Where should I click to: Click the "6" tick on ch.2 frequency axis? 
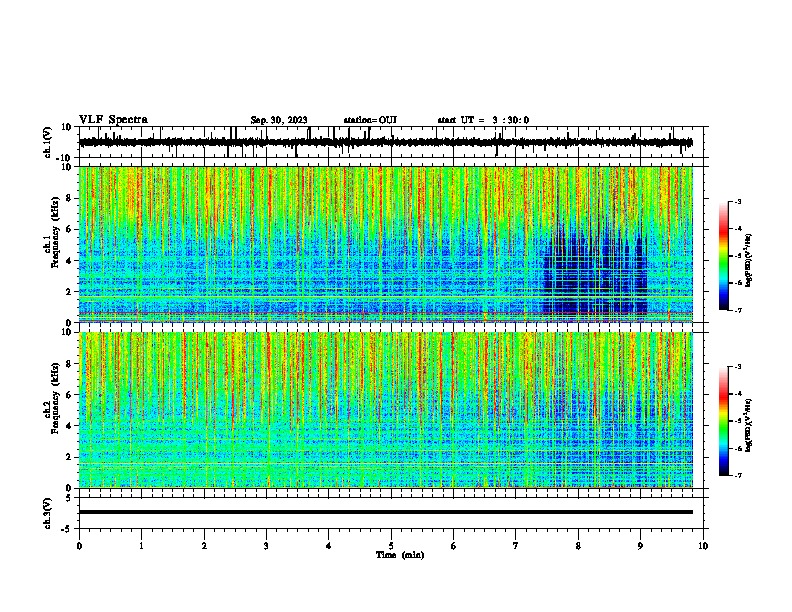point(70,395)
